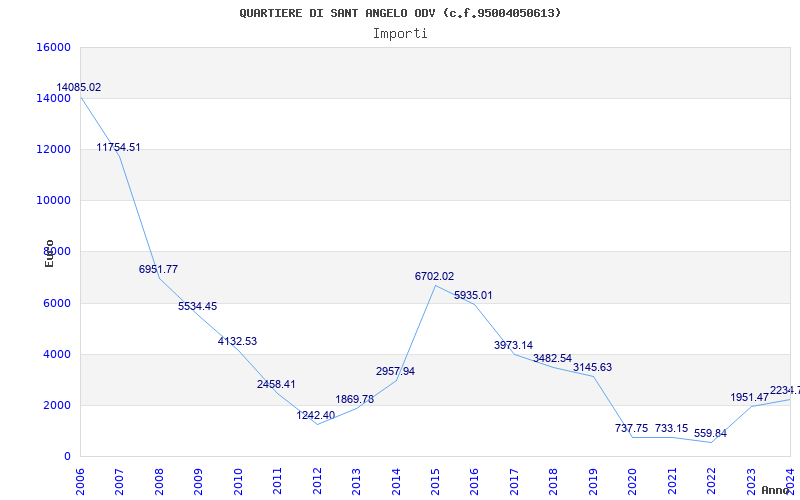Click the 2015 x-axis year label
The height and width of the screenshot is (500, 800).
pos(435,481)
